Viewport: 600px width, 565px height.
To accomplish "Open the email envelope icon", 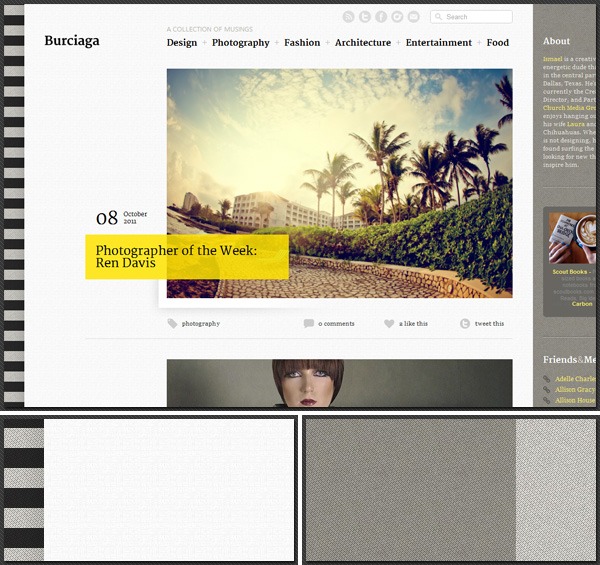I will pyautogui.click(x=414, y=17).
